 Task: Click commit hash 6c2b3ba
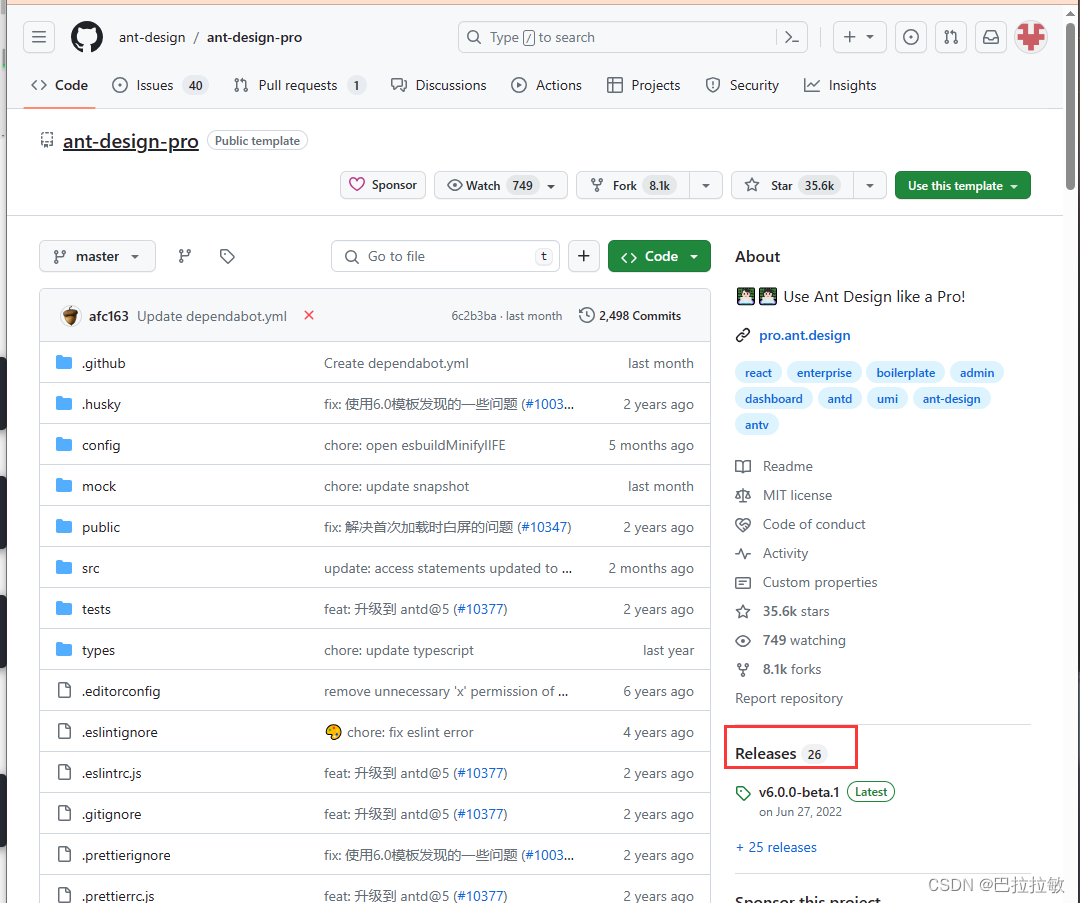[474, 315]
